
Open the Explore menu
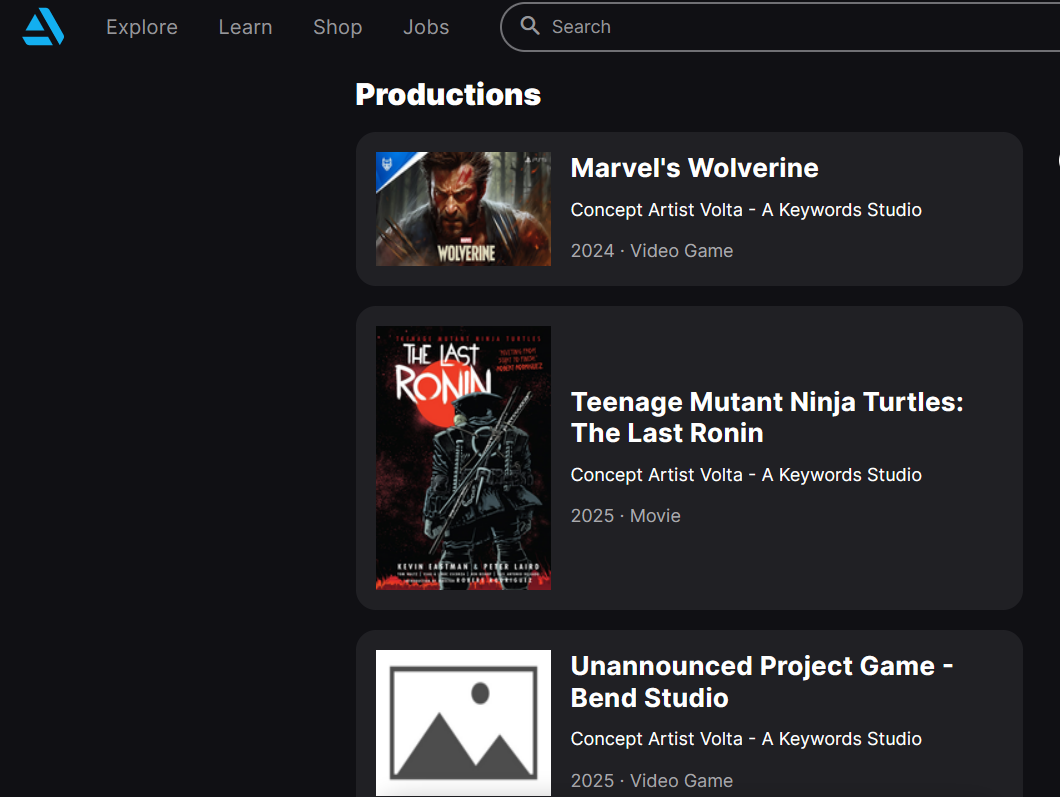(142, 27)
